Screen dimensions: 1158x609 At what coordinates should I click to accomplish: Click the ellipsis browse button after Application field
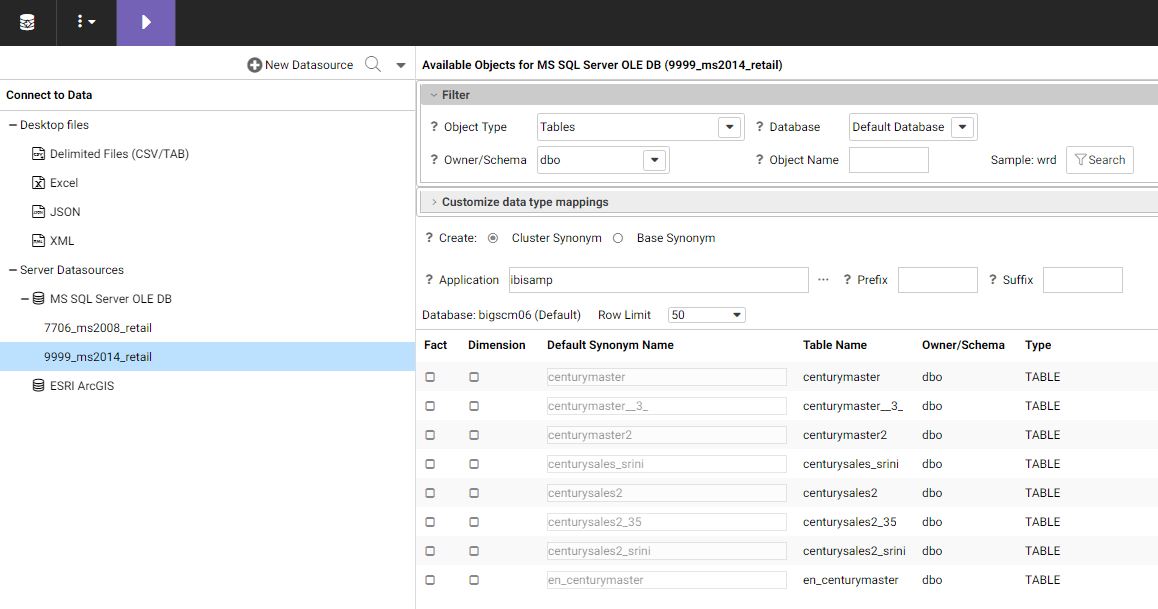[823, 280]
